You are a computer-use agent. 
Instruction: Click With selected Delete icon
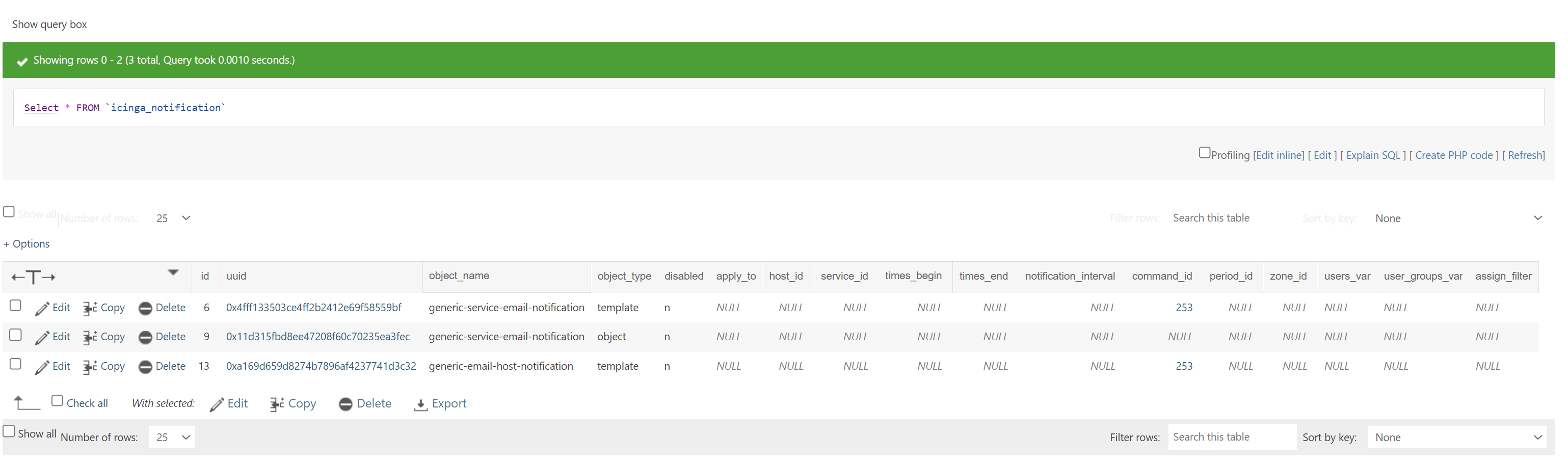(x=345, y=404)
